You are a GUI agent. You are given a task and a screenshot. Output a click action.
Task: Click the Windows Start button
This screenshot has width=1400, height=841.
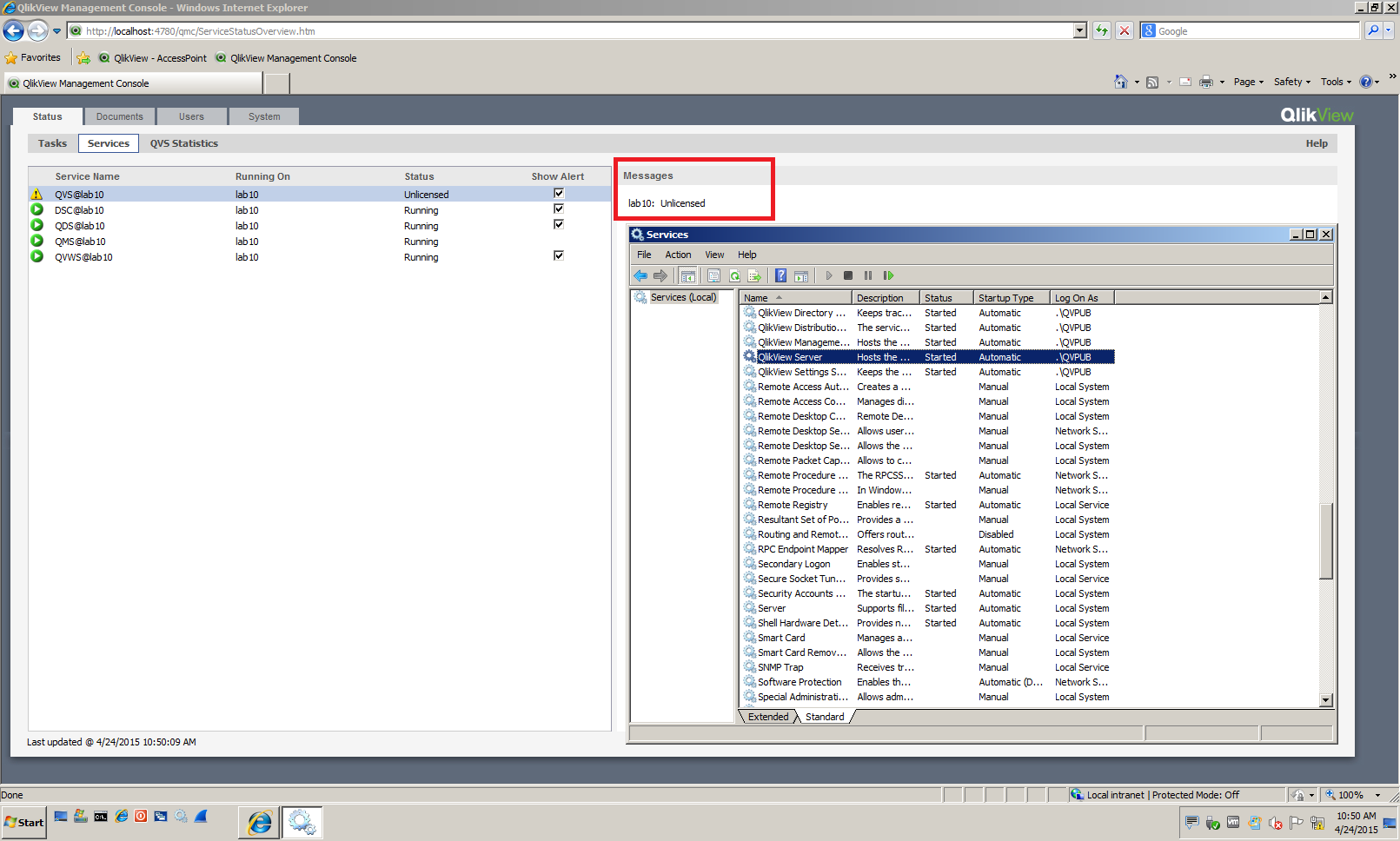click(23, 822)
